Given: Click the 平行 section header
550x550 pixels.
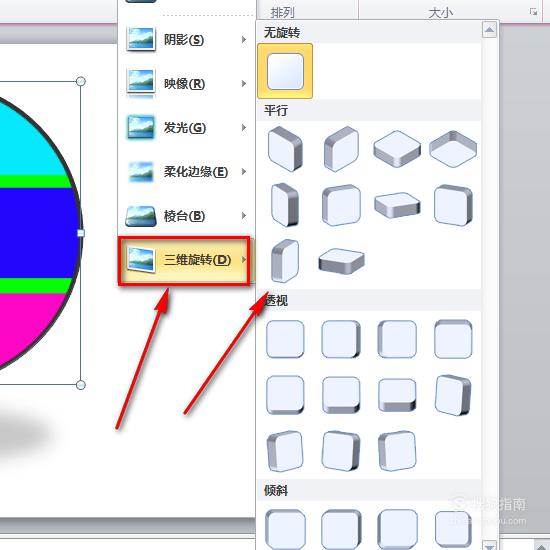Looking at the screenshot, I should (x=369, y=110).
